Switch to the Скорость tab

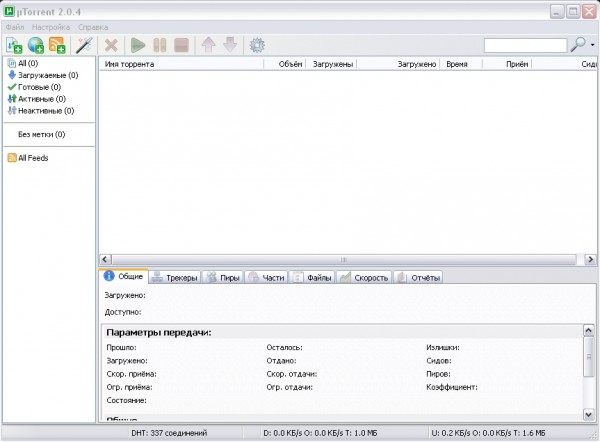pyautogui.click(x=364, y=278)
